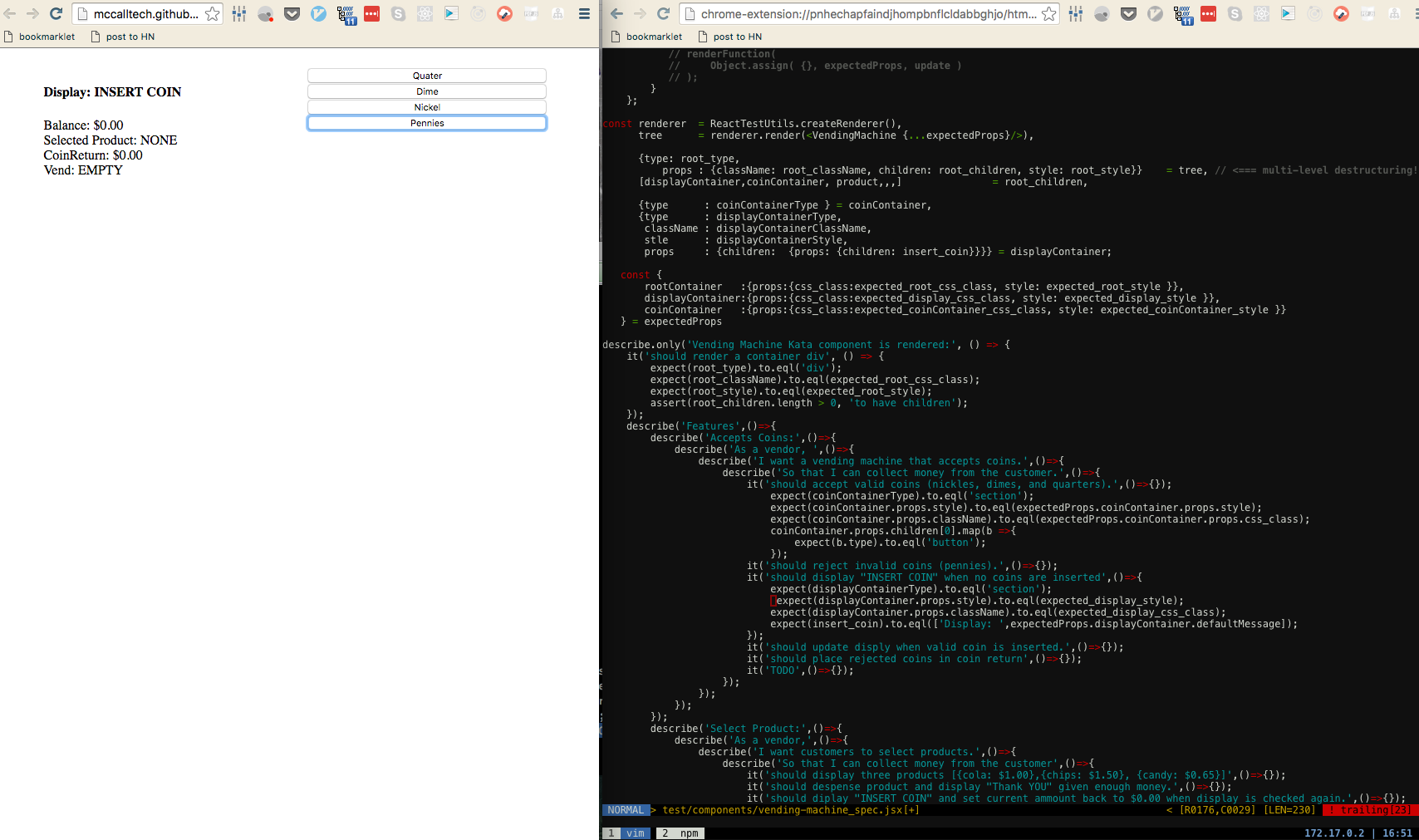Click the Display: INSERT COIN heading
Image resolution: width=1419 pixels, height=840 pixels.
[x=112, y=92]
